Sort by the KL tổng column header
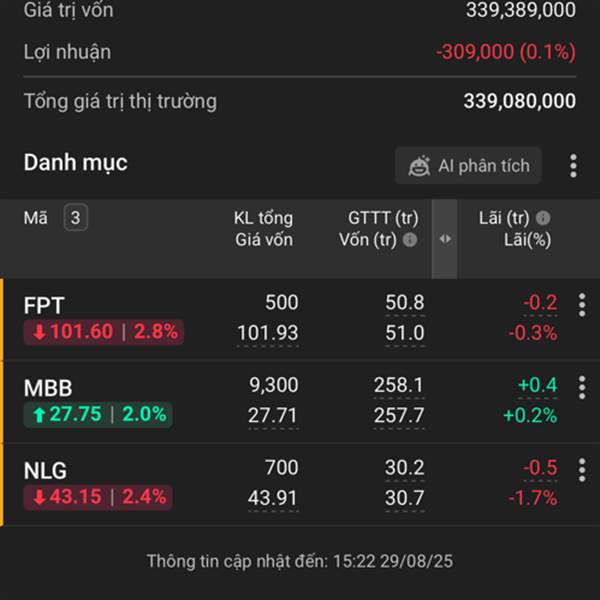 coord(263,218)
